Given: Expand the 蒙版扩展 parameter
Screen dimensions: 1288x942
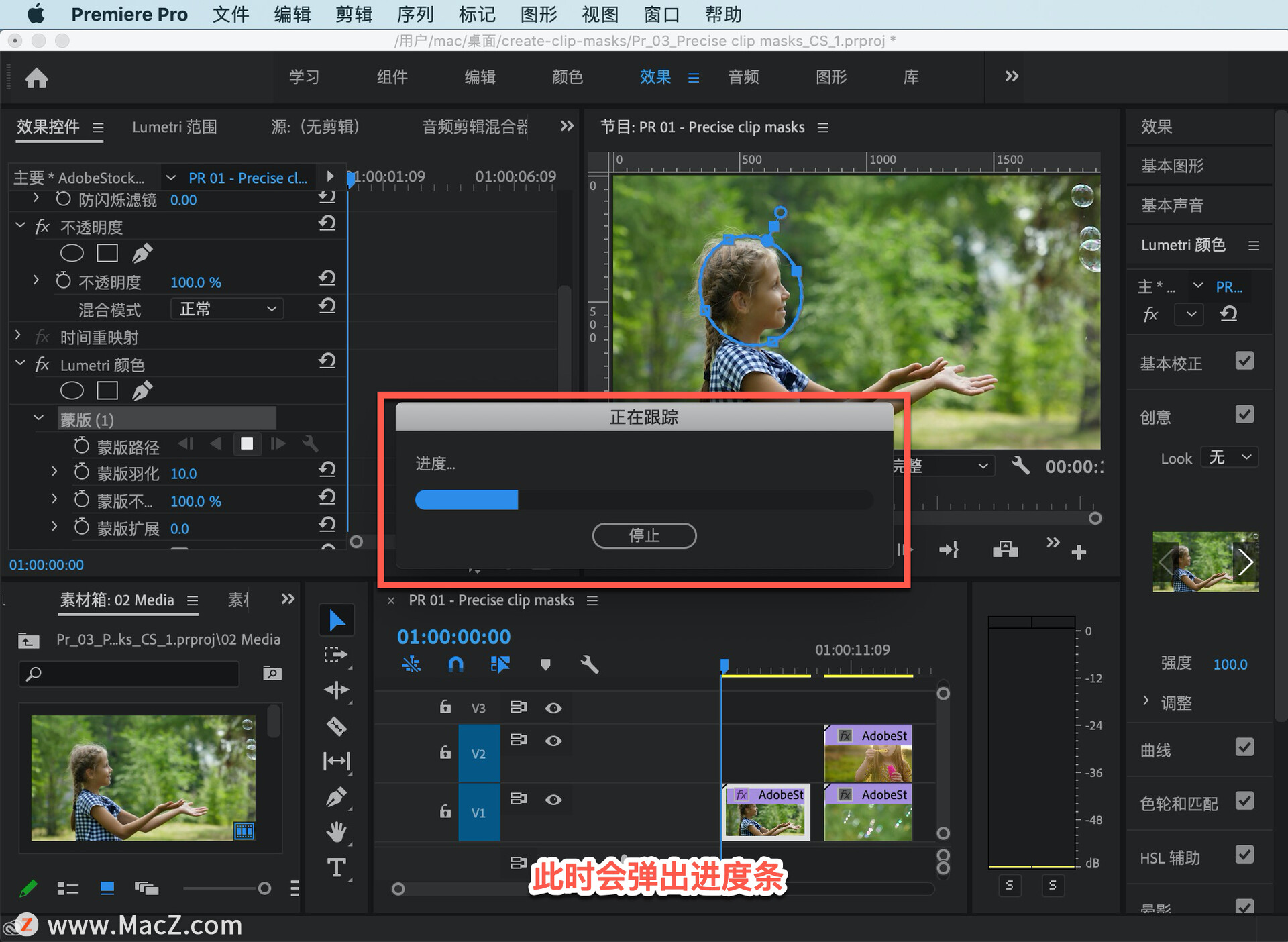Looking at the screenshot, I should (54, 527).
